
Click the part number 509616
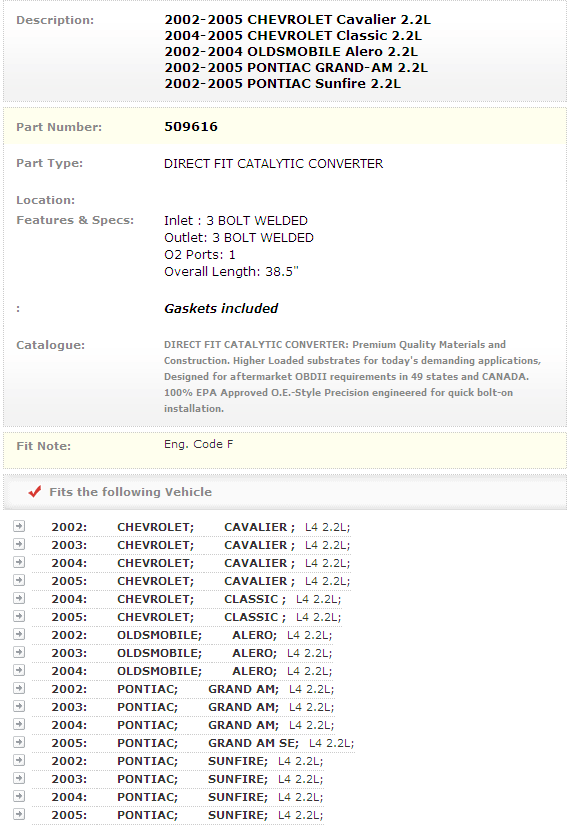(191, 126)
